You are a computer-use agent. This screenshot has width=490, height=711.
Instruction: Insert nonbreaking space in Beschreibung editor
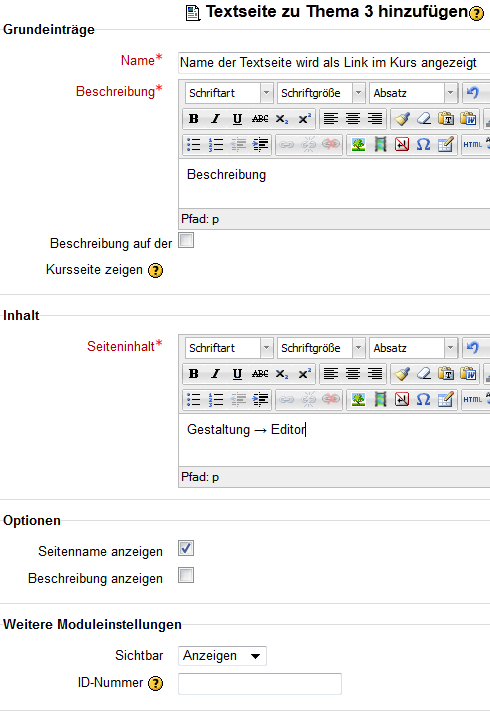(x=402, y=145)
